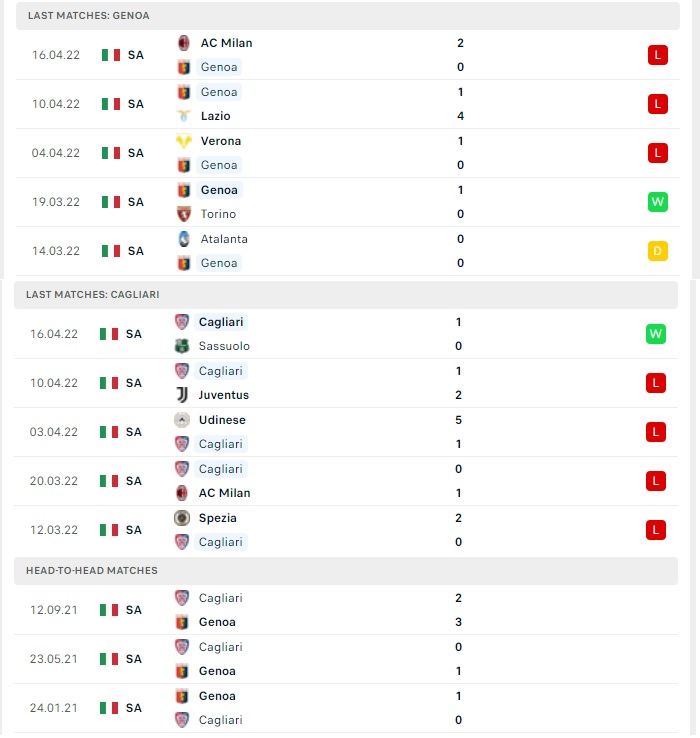The height and width of the screenshot is (738, 700).
Task: Click the Juventus J logo
Action: tap(182, 395)
